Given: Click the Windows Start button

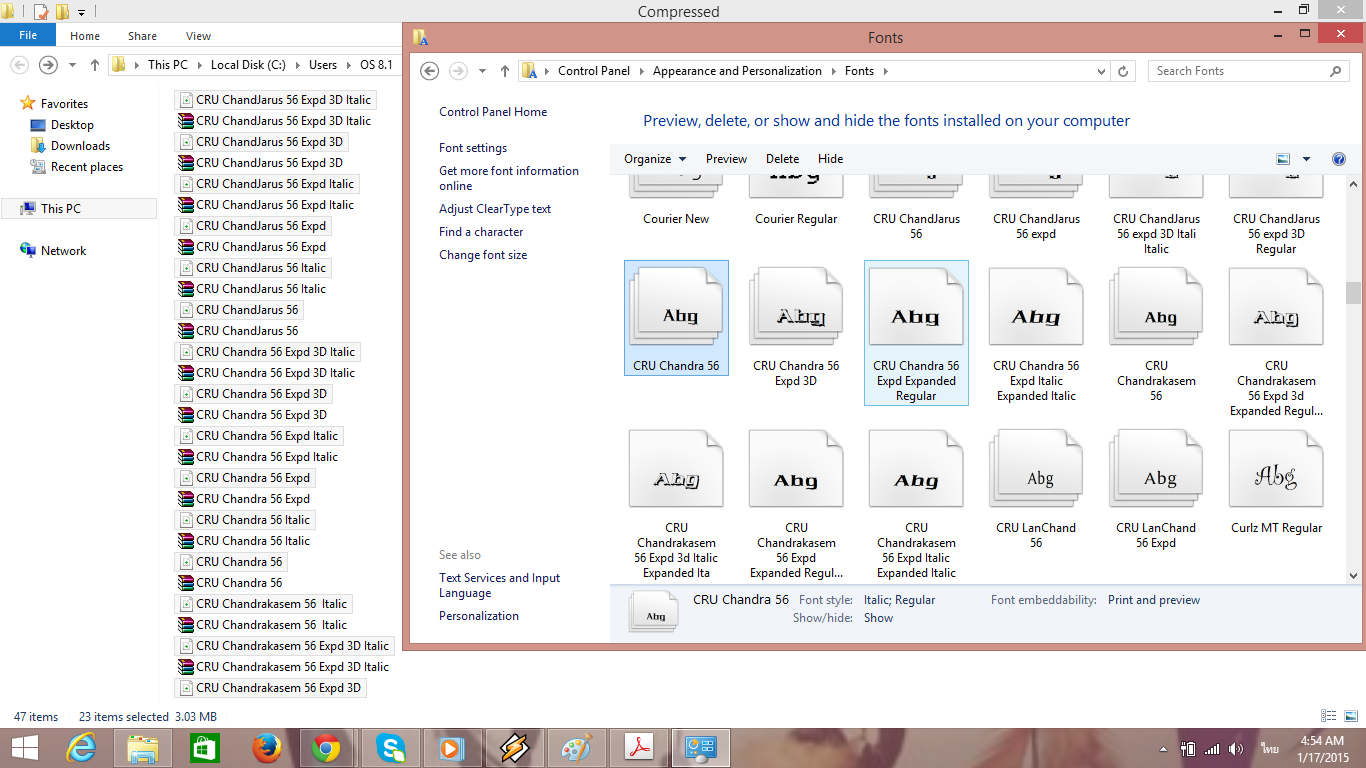Looking at the screenshot, I should [24, 747].
